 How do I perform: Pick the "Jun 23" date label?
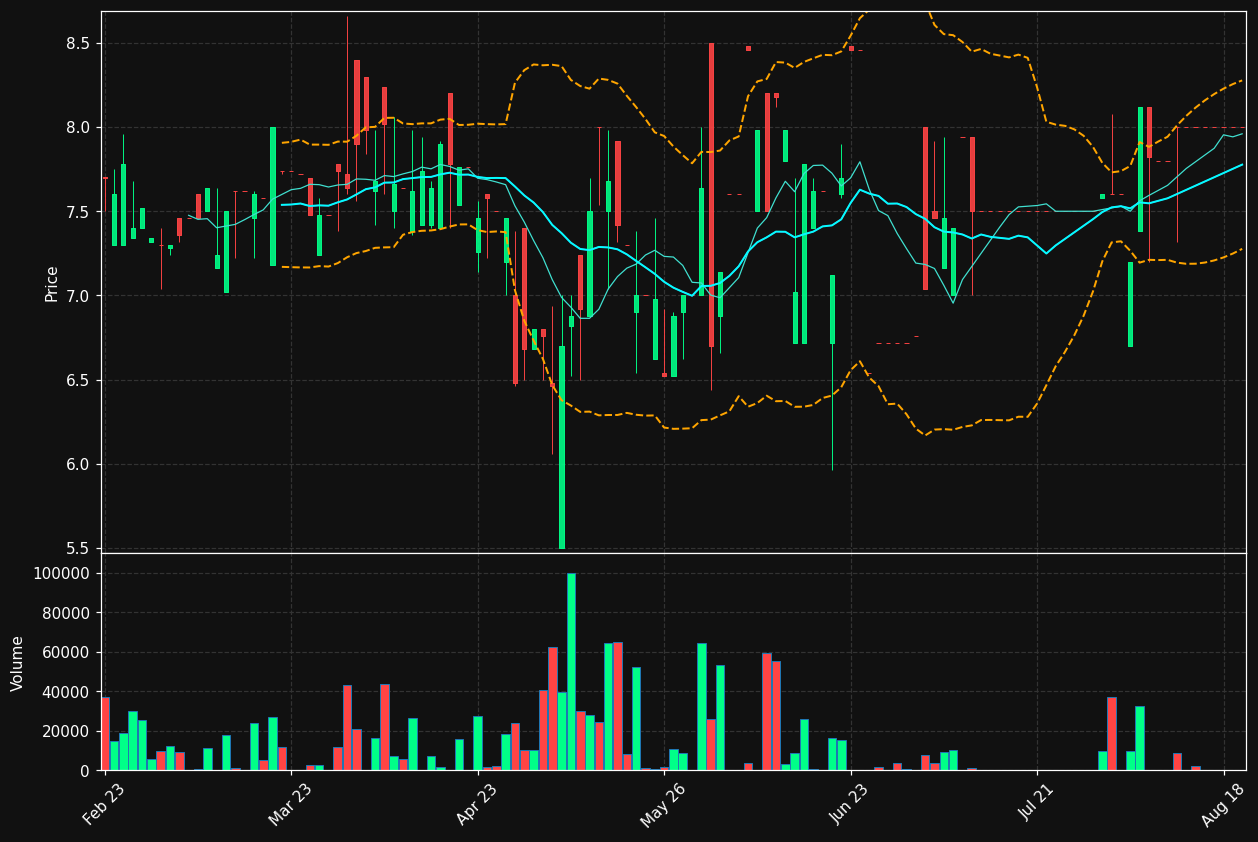coord(850,803)
